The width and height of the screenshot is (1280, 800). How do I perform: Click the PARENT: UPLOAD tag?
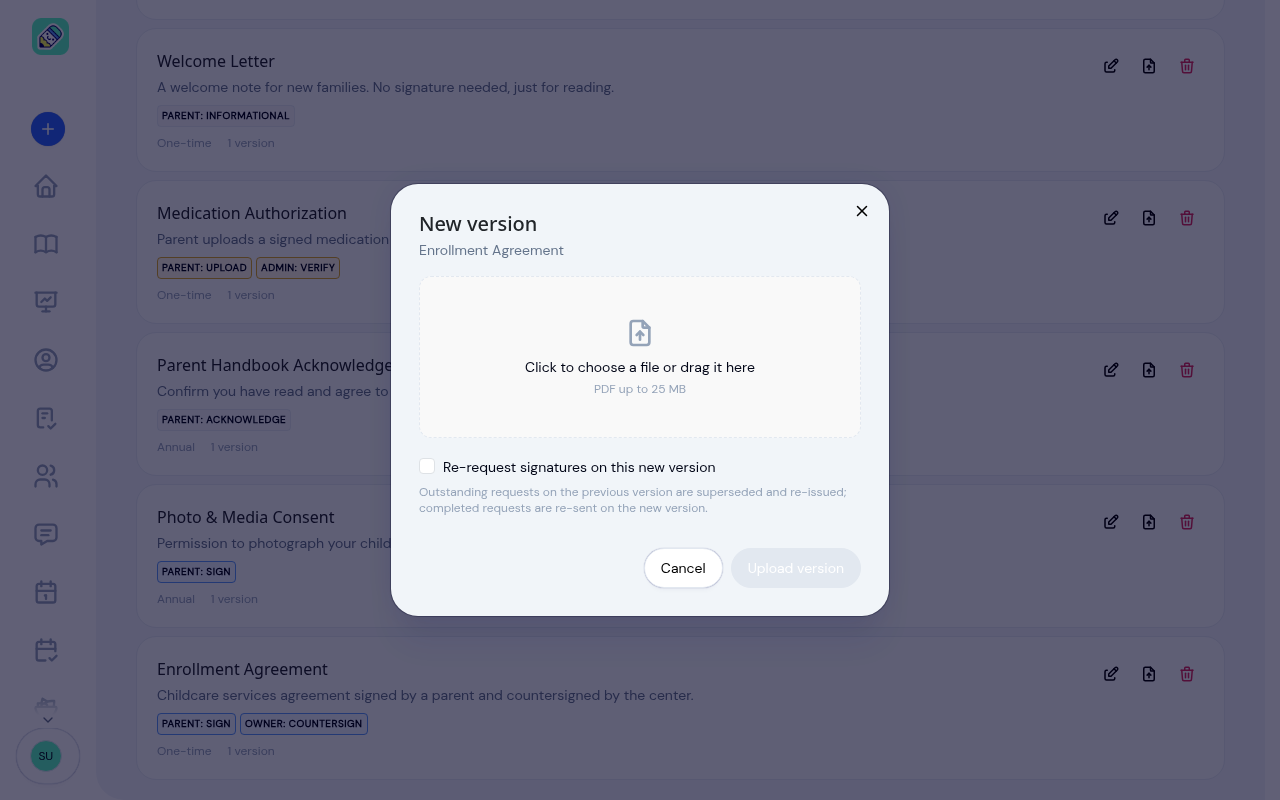click(204, 268)
